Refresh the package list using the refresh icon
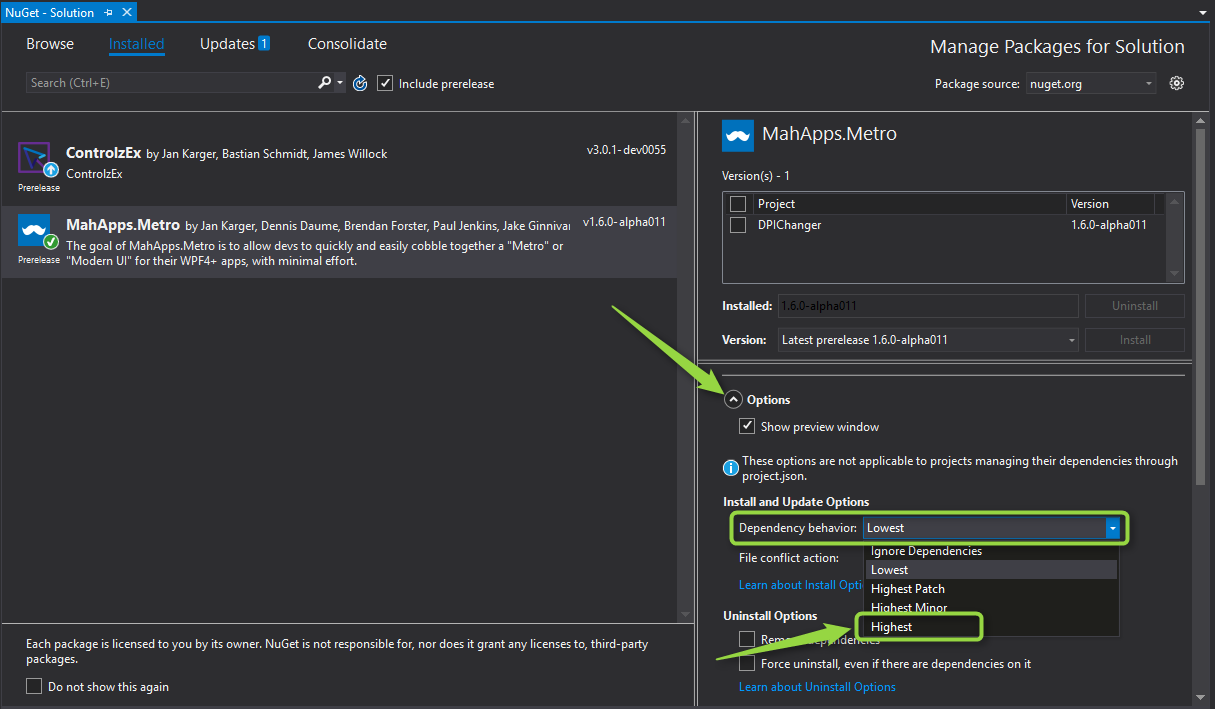 tap(359, 83)
